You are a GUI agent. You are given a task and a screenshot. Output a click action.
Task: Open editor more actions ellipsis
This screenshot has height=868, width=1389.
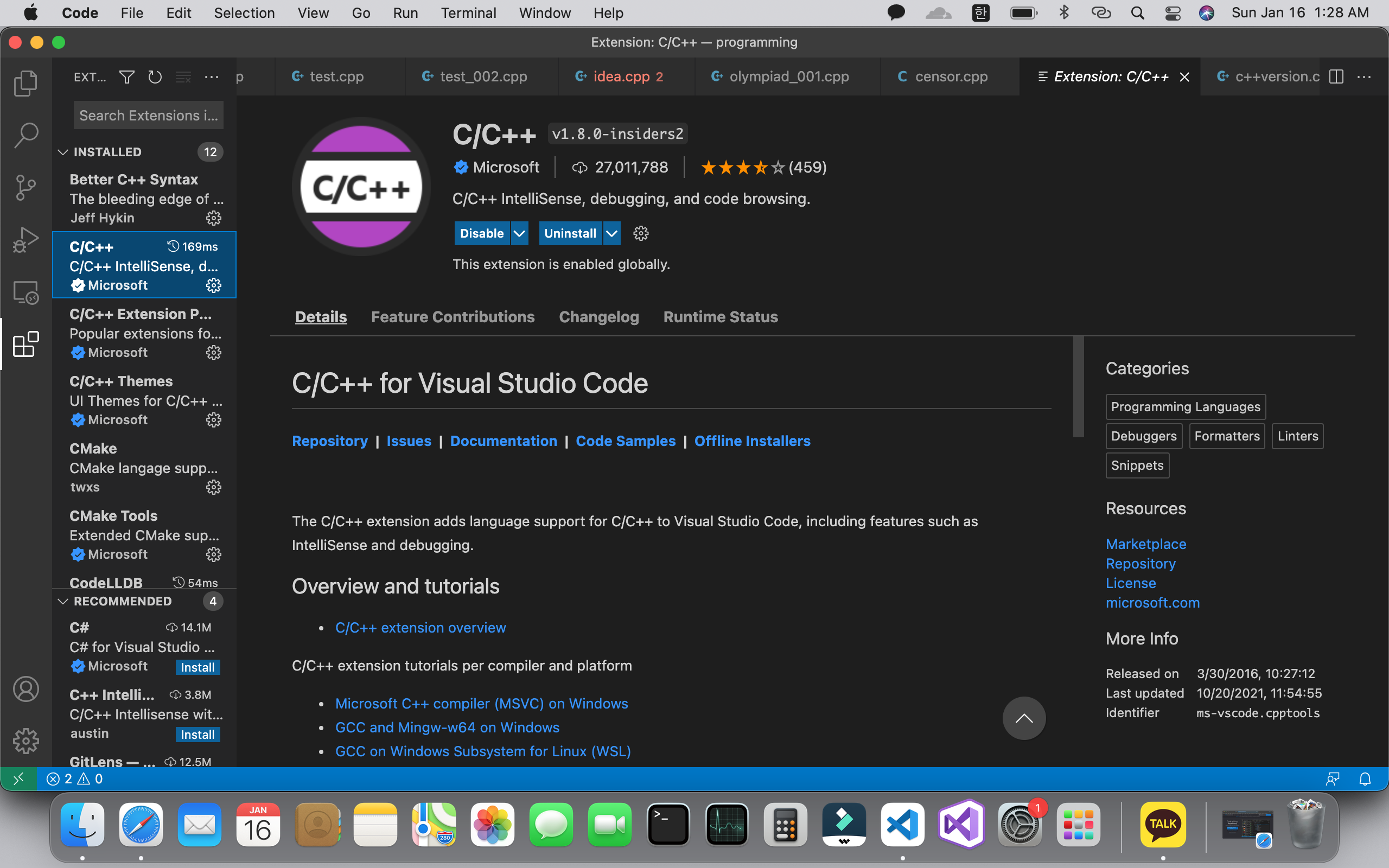pyautogui.click(x=1365, y=76)
